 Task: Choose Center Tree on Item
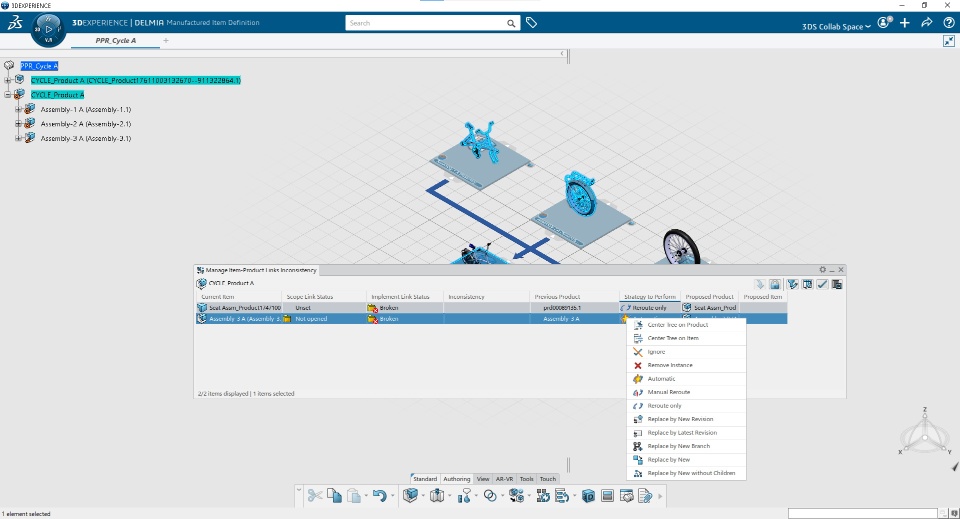tap(686, 338)
